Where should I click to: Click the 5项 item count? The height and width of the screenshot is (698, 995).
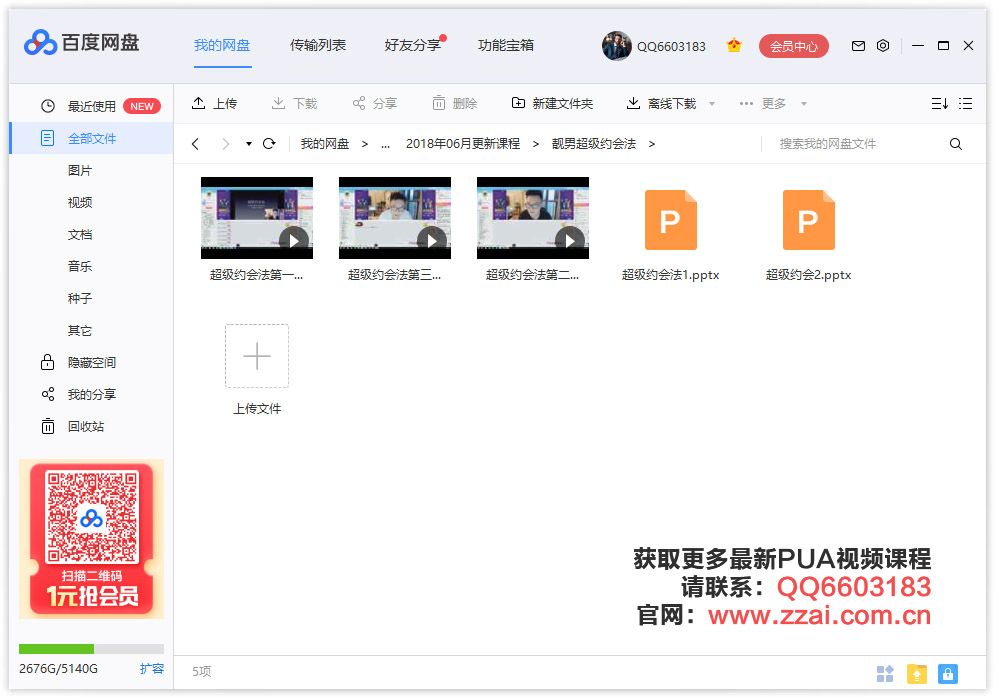tap(202, 671)
